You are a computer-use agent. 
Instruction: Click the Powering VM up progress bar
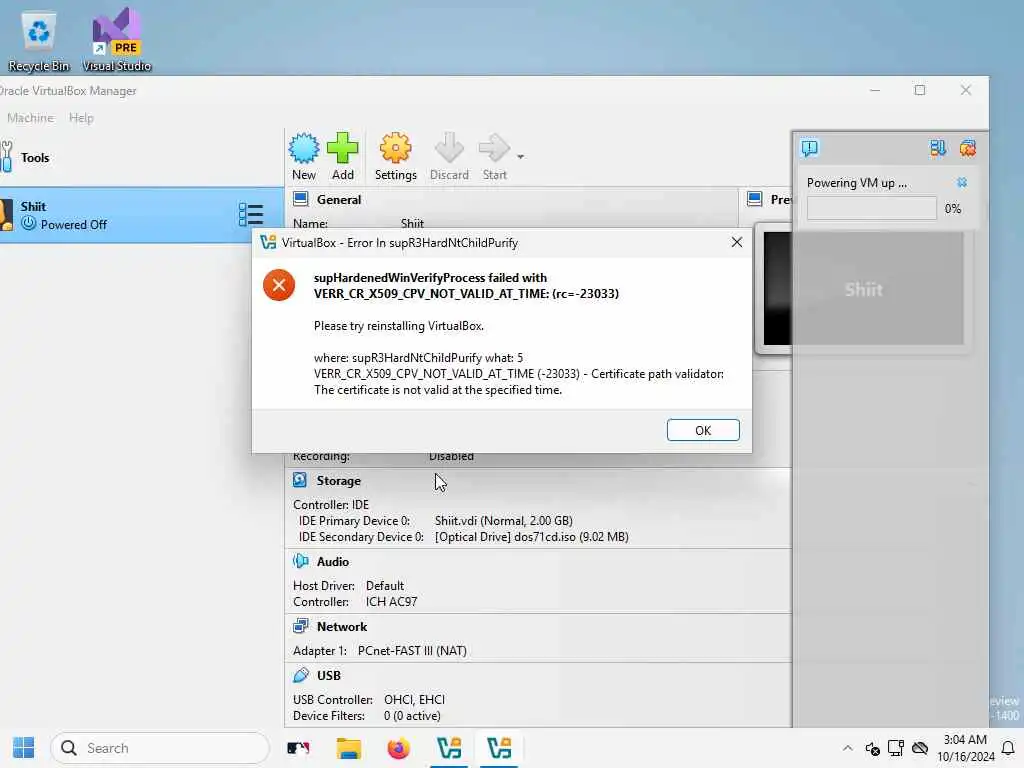(x=871, y=208)
